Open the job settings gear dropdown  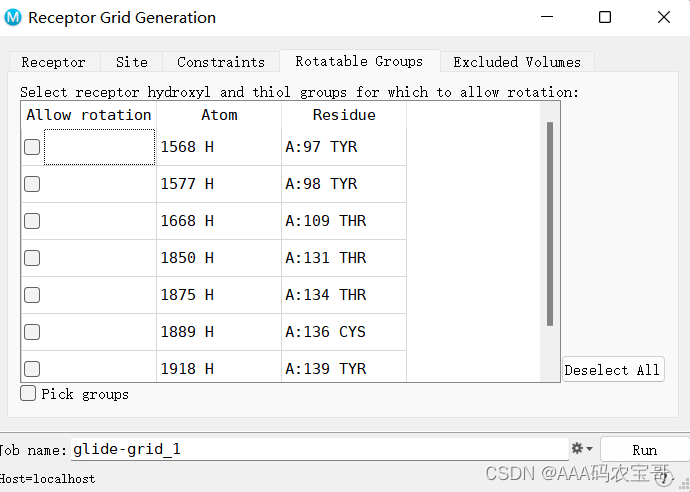pos(582,449)
